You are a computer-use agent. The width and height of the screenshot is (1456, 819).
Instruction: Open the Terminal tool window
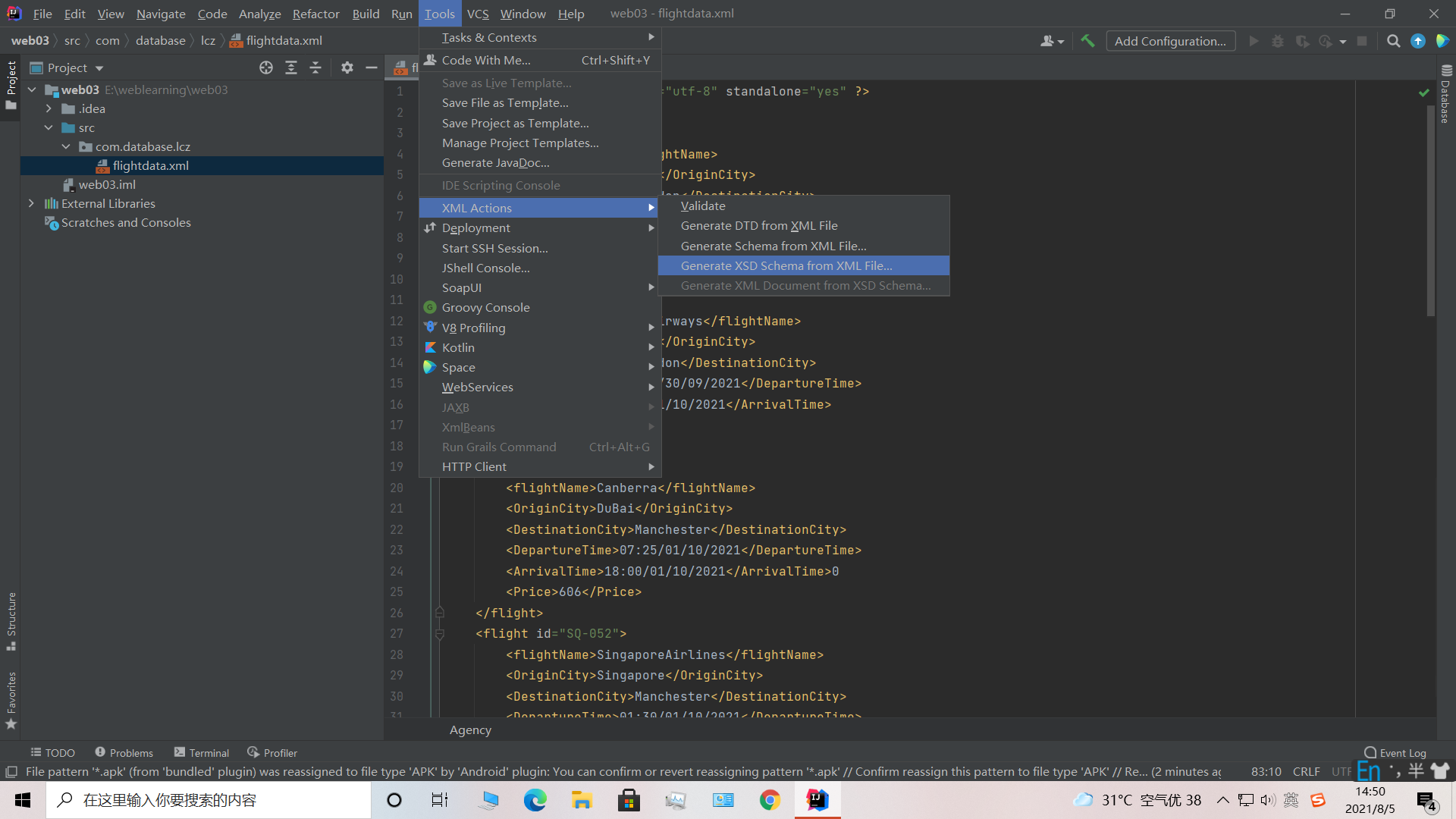202,752
